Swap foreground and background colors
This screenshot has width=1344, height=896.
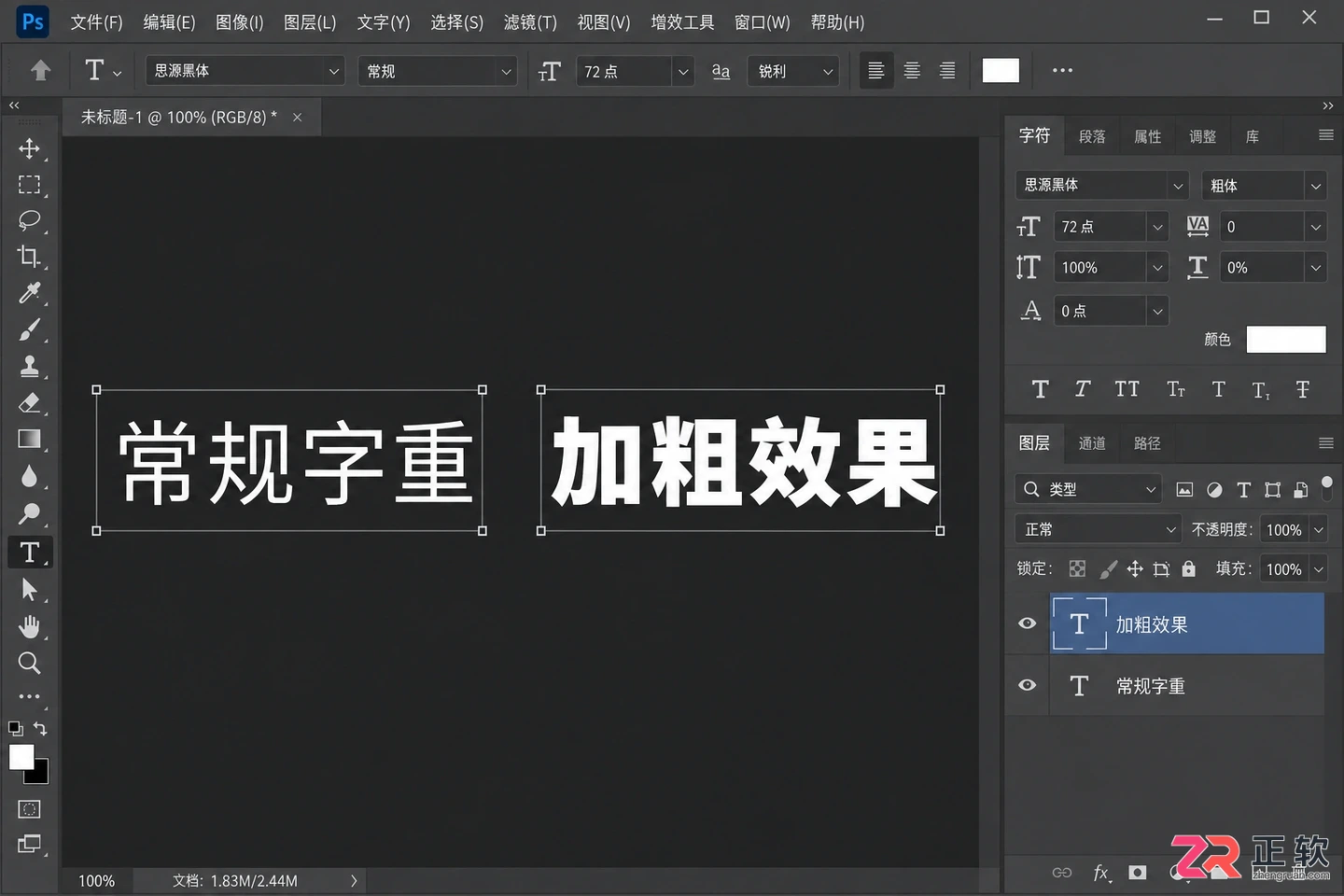40,728
